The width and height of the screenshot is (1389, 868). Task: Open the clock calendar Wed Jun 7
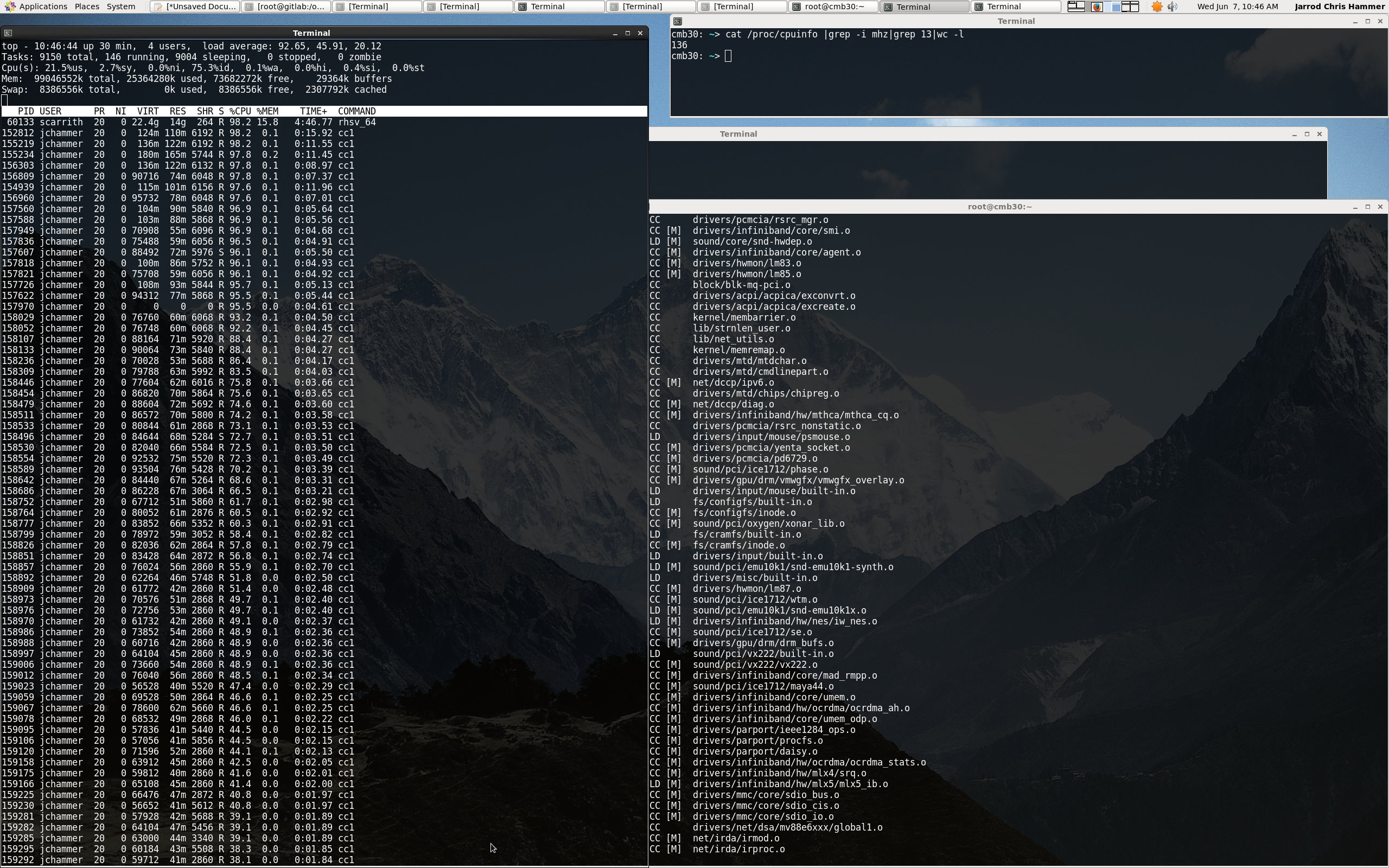click(1238, 7)
